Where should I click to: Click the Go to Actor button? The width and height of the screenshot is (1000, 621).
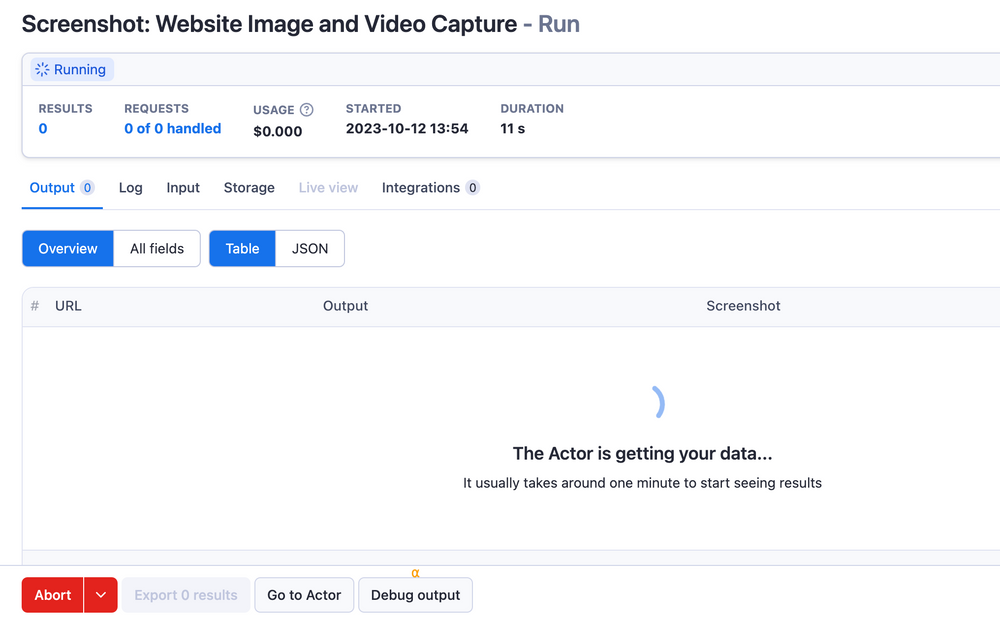point(304,595)
